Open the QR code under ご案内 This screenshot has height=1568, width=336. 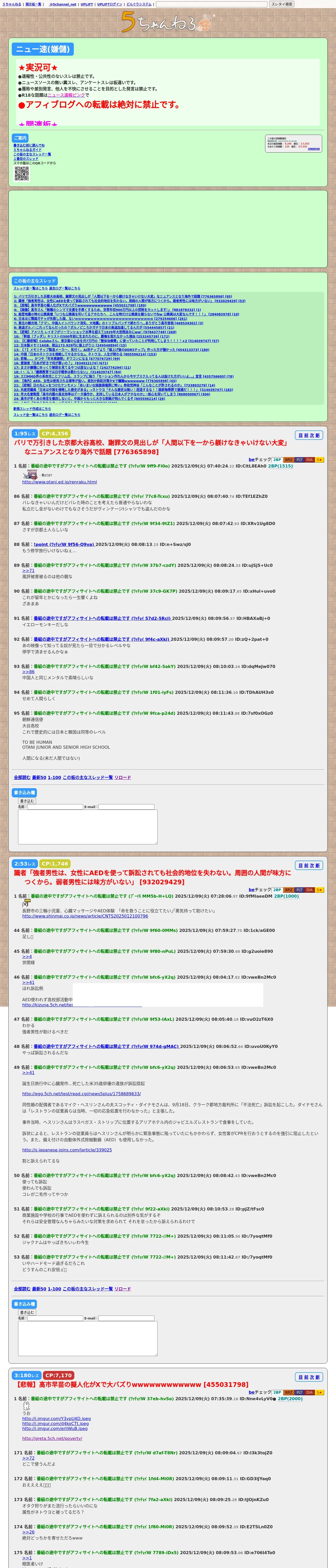[21, 174]
